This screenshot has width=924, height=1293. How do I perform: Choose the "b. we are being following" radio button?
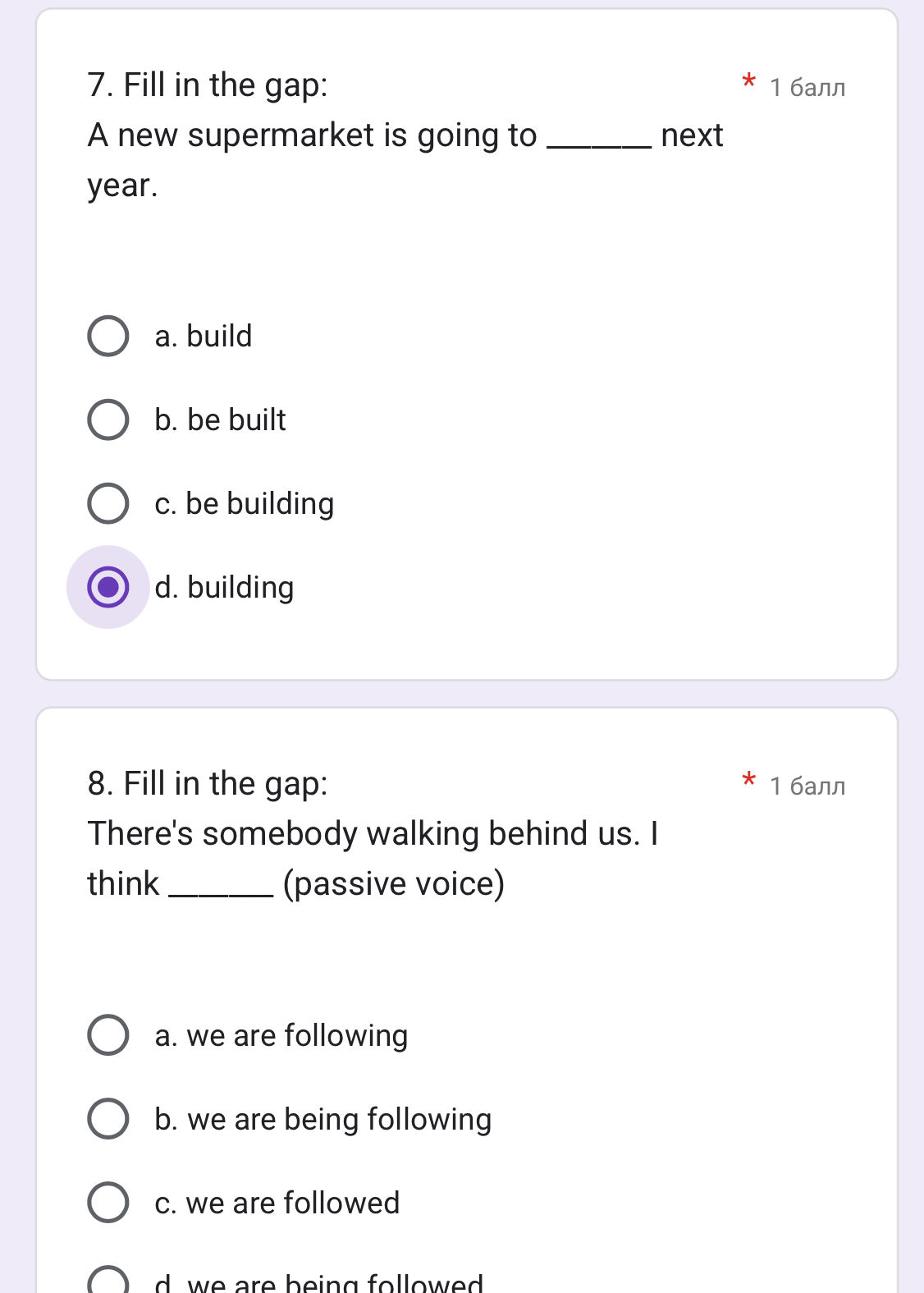[x=108, y=1119]
